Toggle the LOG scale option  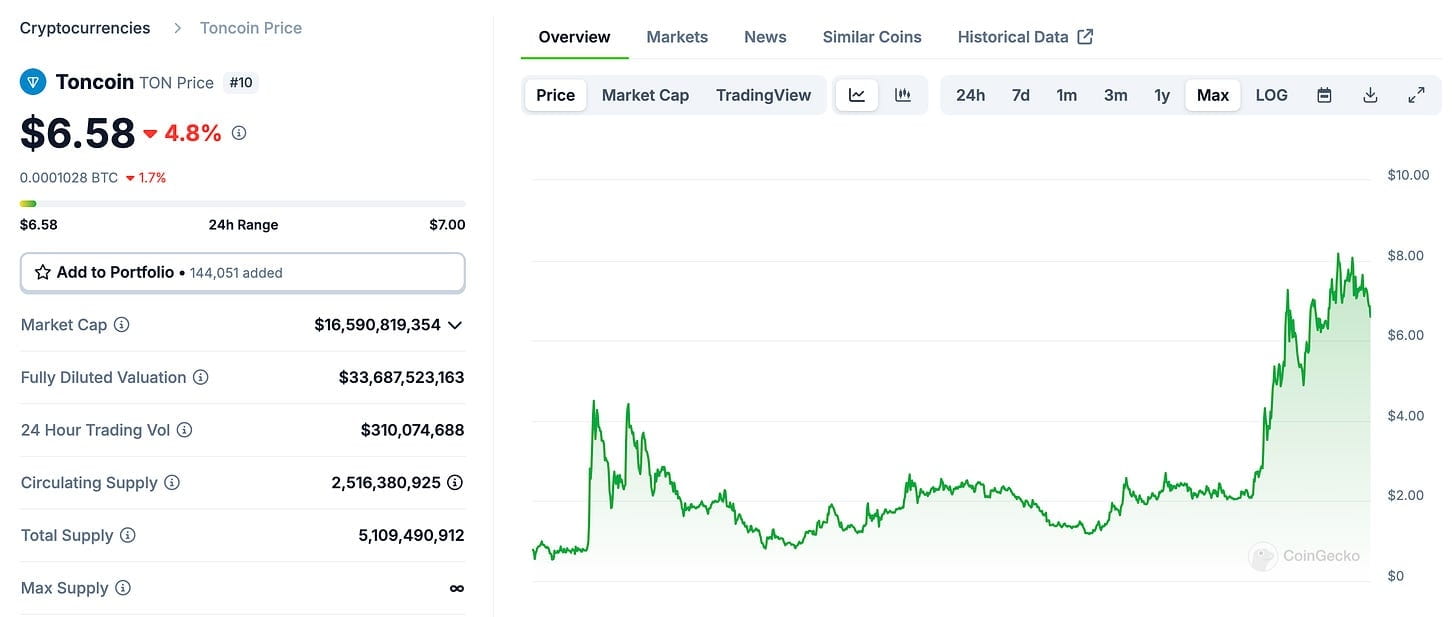click(x=1271, y=95)
